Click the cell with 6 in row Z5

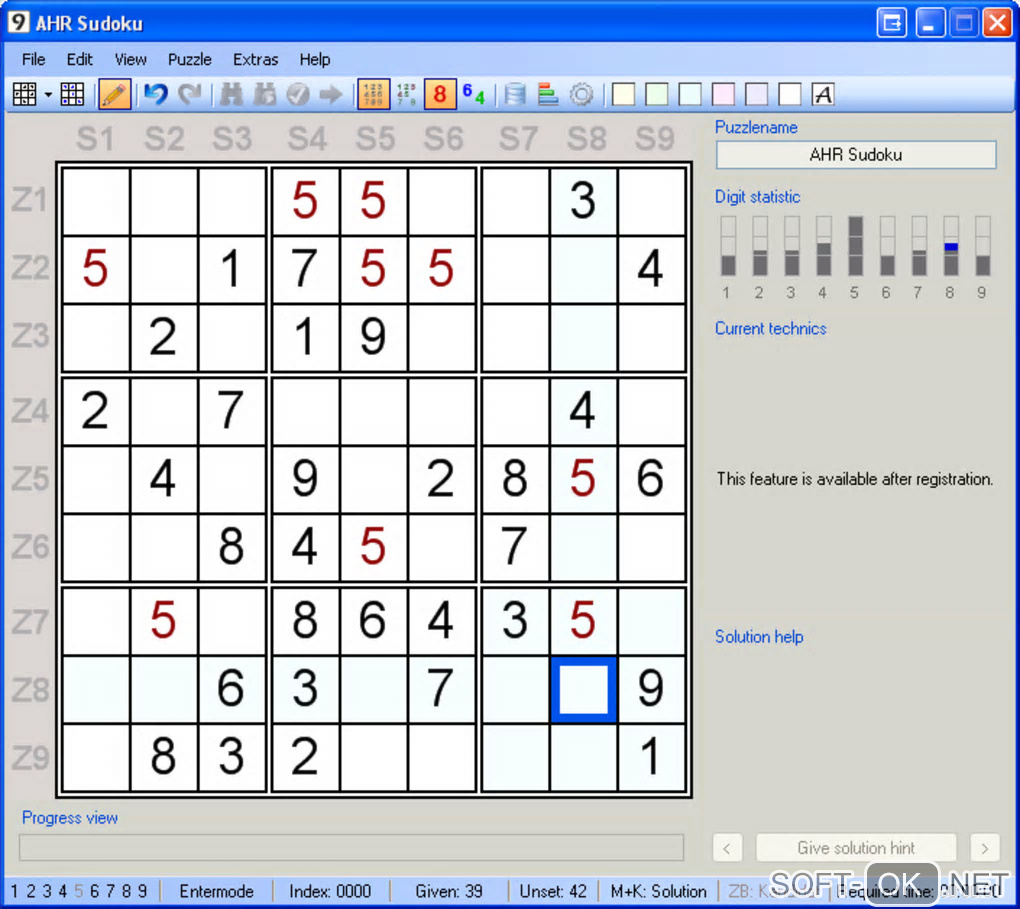click(651, 479)
